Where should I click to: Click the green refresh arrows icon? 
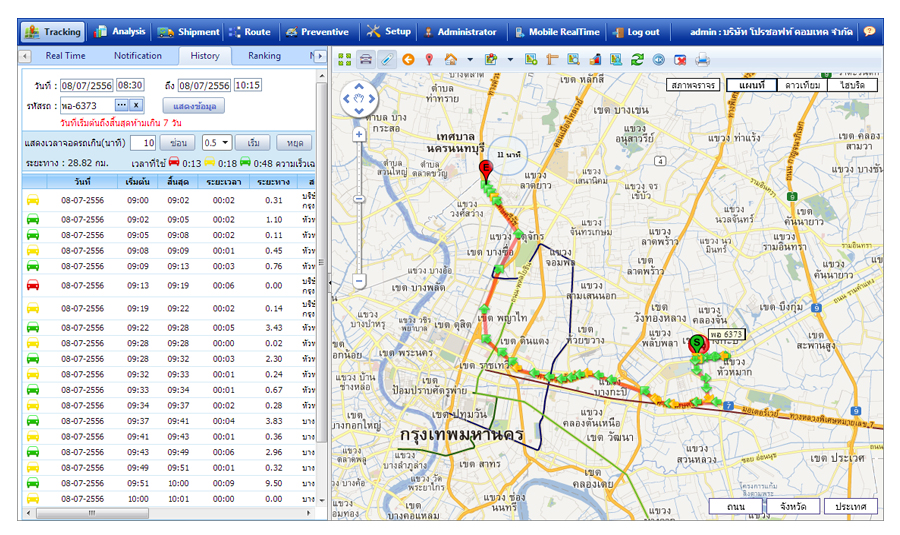point(637,59)
